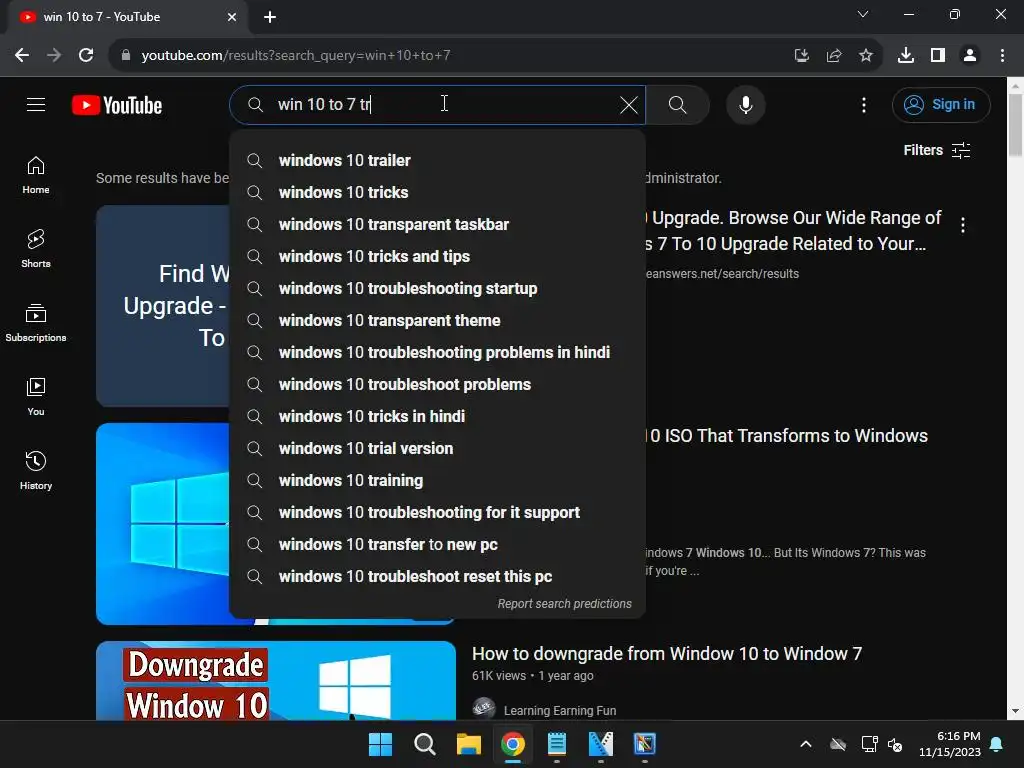The image size is (1024, 768).
Task: Open Chrome profile menu
Action: tap(970, 55)
